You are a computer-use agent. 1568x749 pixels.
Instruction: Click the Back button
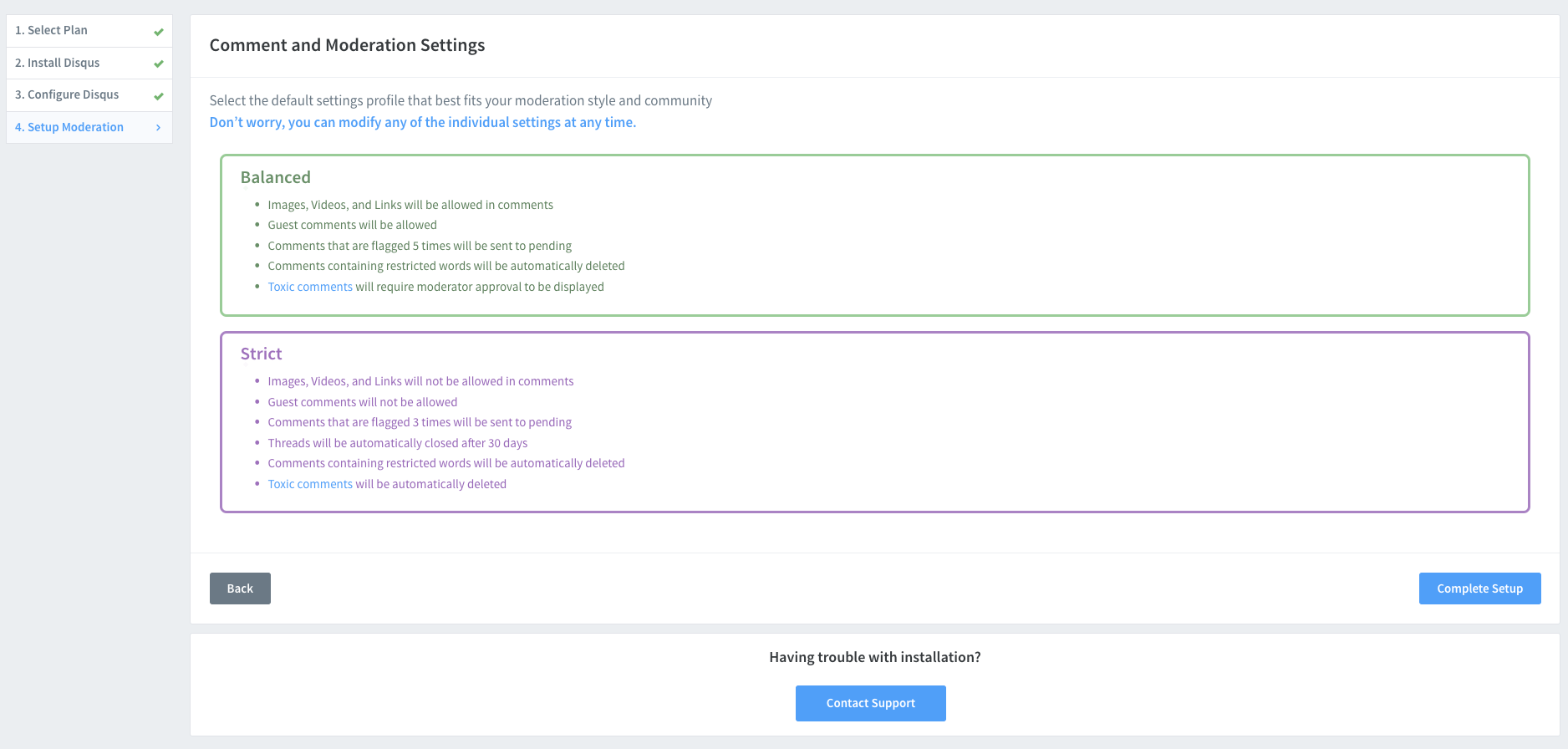(240, 588)
